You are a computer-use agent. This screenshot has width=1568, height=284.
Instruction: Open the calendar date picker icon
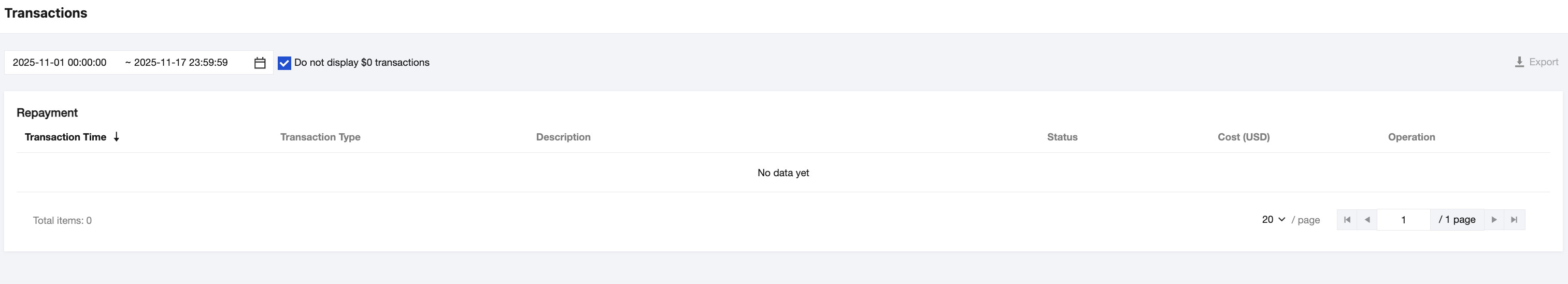tap(260, 63)
